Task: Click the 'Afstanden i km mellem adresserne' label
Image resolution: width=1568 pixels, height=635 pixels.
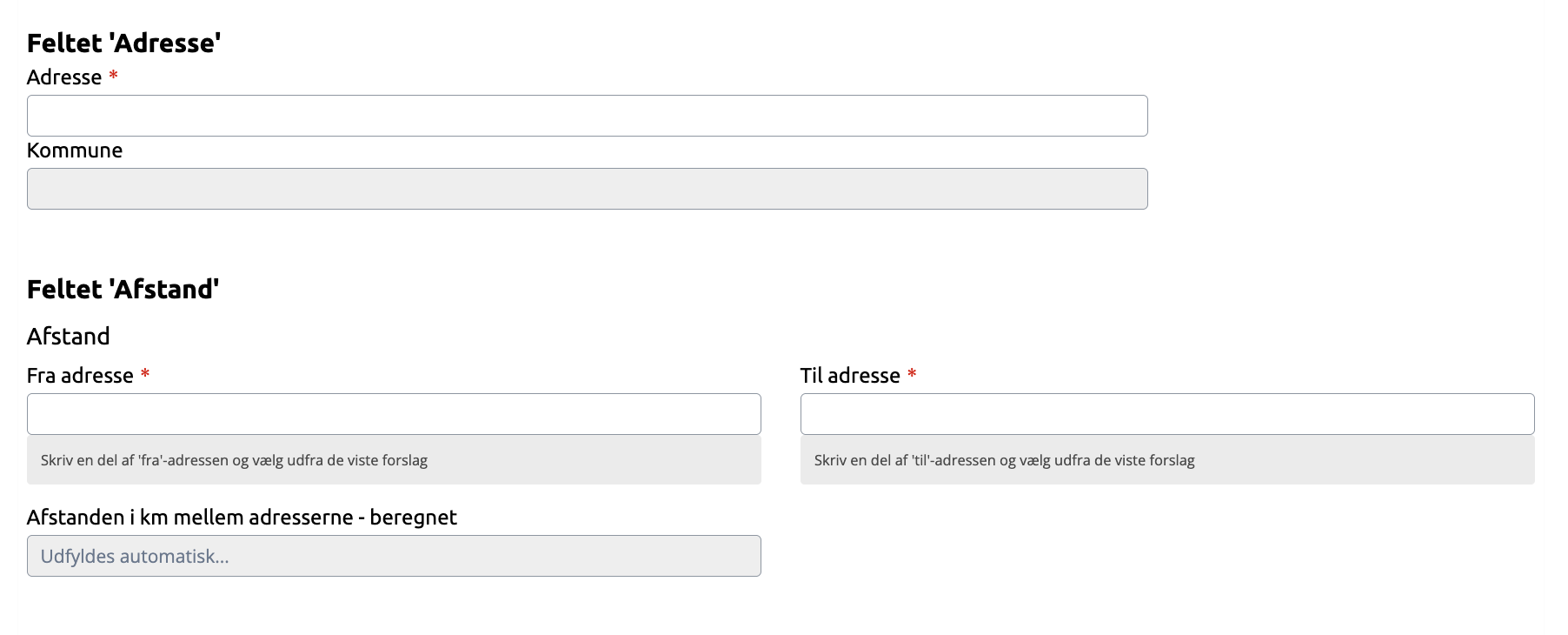Action: point(242,518)
